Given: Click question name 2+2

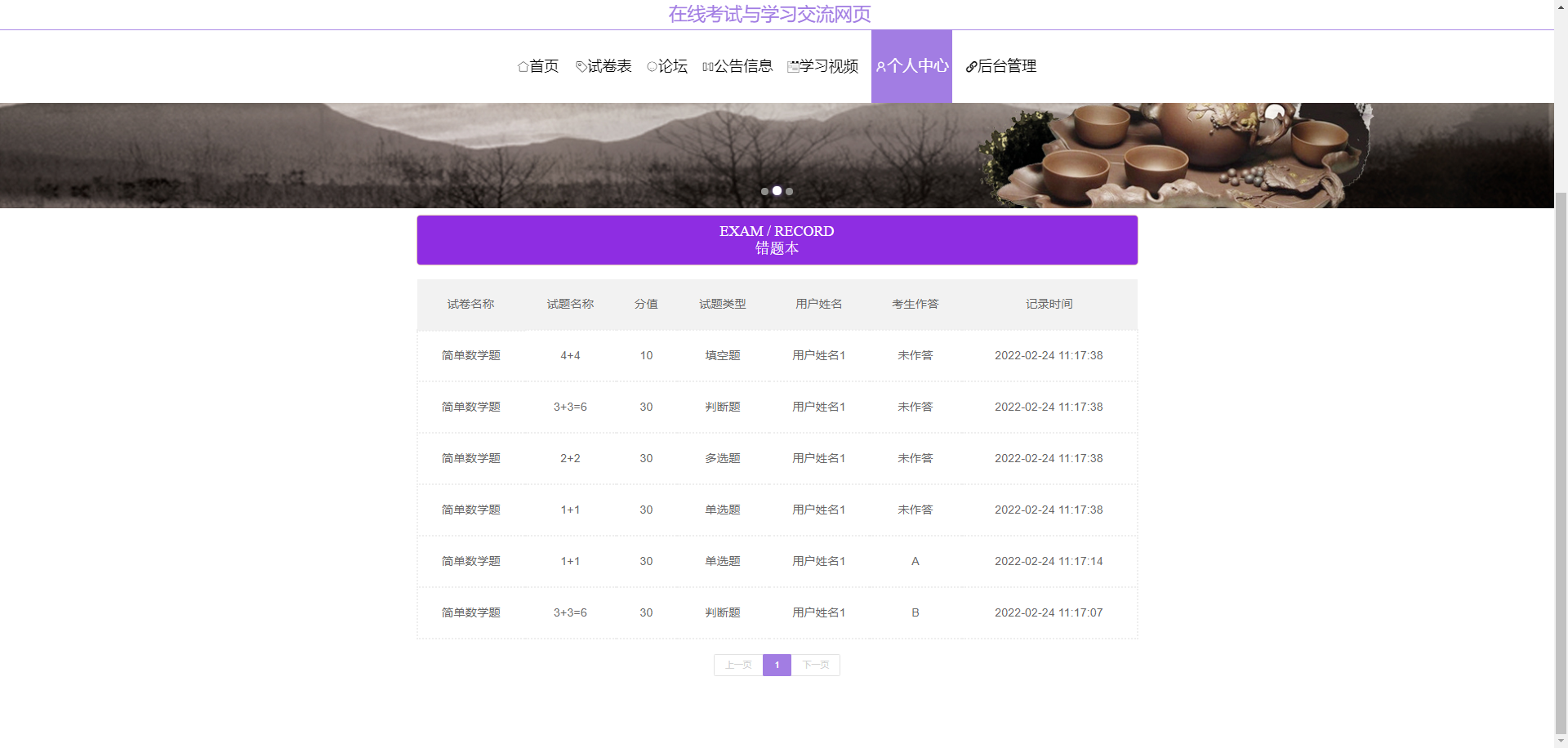Looking at the screenshot, I should 570,458.
